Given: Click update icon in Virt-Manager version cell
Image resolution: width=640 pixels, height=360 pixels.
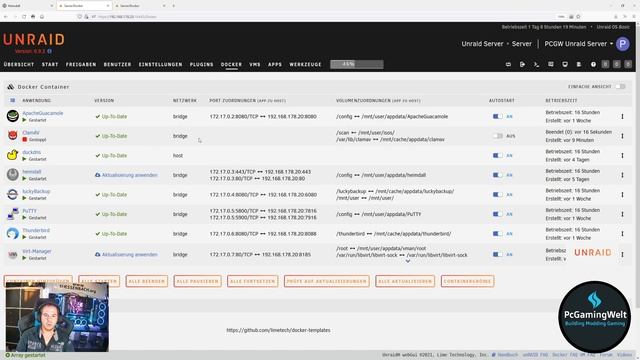Looking at the screenshot, I should 98,254.
